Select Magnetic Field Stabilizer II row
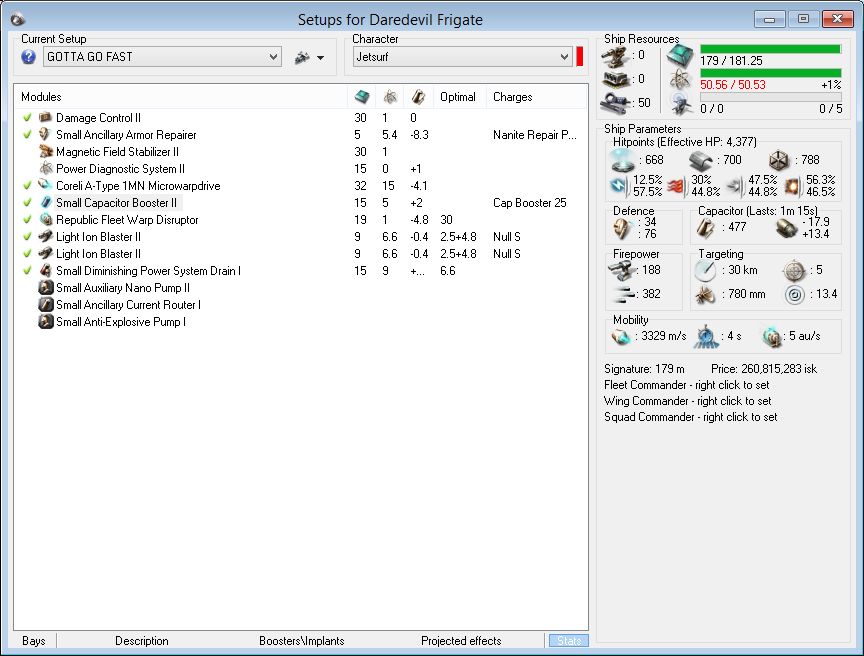Screen dimensions: 864x656 pos(300,152)
